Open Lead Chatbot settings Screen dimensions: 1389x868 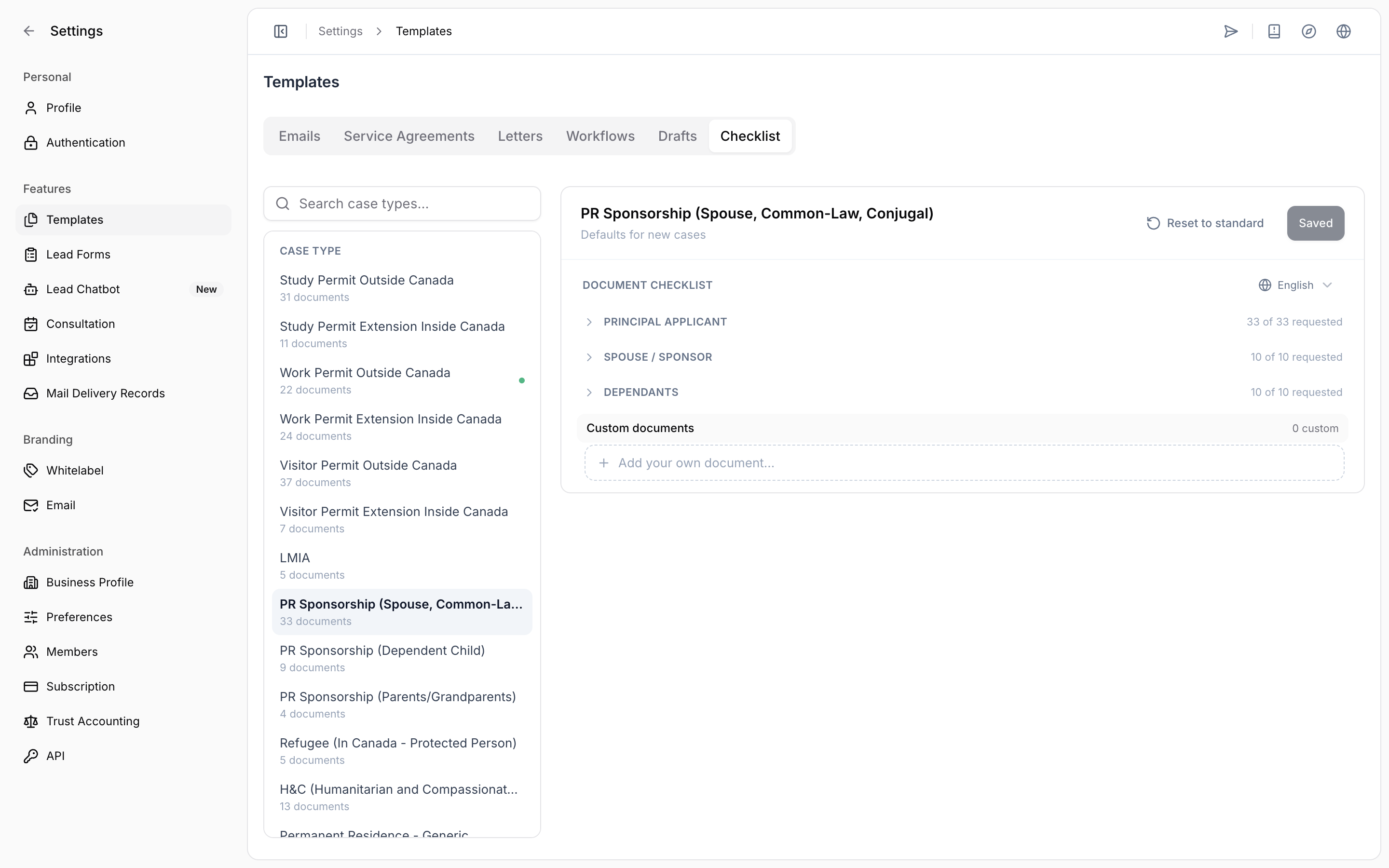pos(123,289)
